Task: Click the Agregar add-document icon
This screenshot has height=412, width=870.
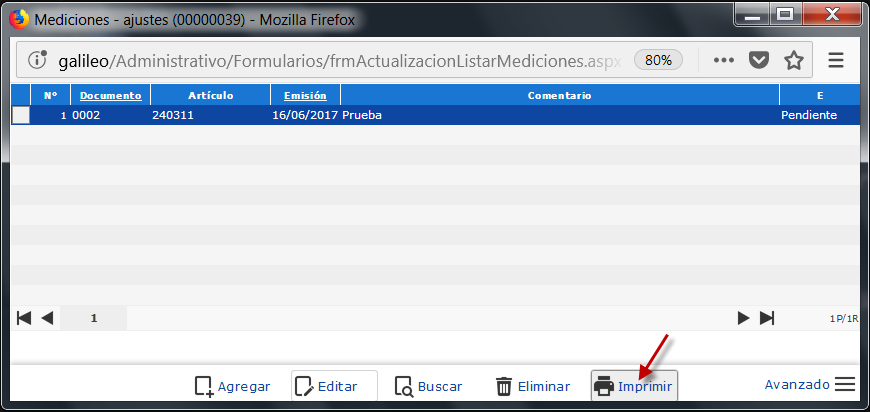Action: pyautogui.click(x=204, y=386)
